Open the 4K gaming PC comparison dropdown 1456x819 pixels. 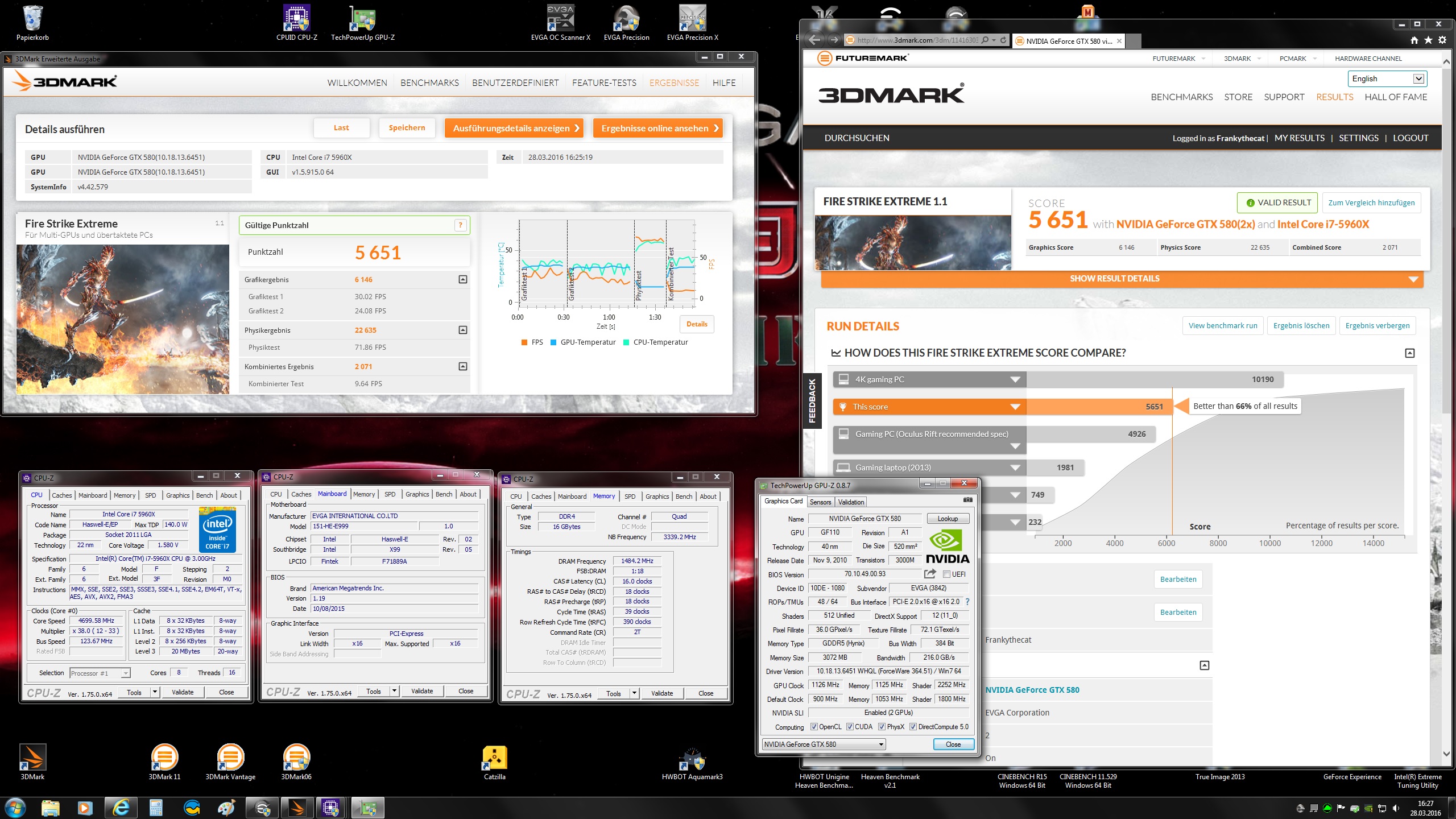1015,379
